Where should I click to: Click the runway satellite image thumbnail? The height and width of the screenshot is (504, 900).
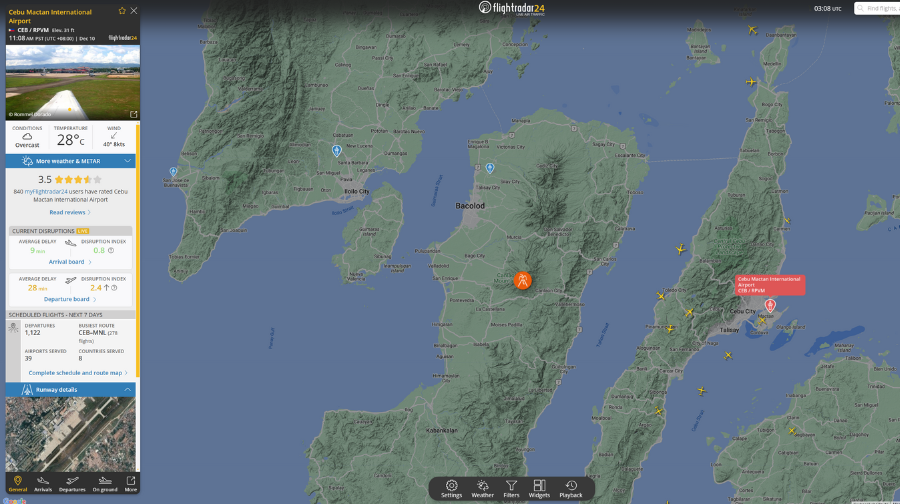71,434
